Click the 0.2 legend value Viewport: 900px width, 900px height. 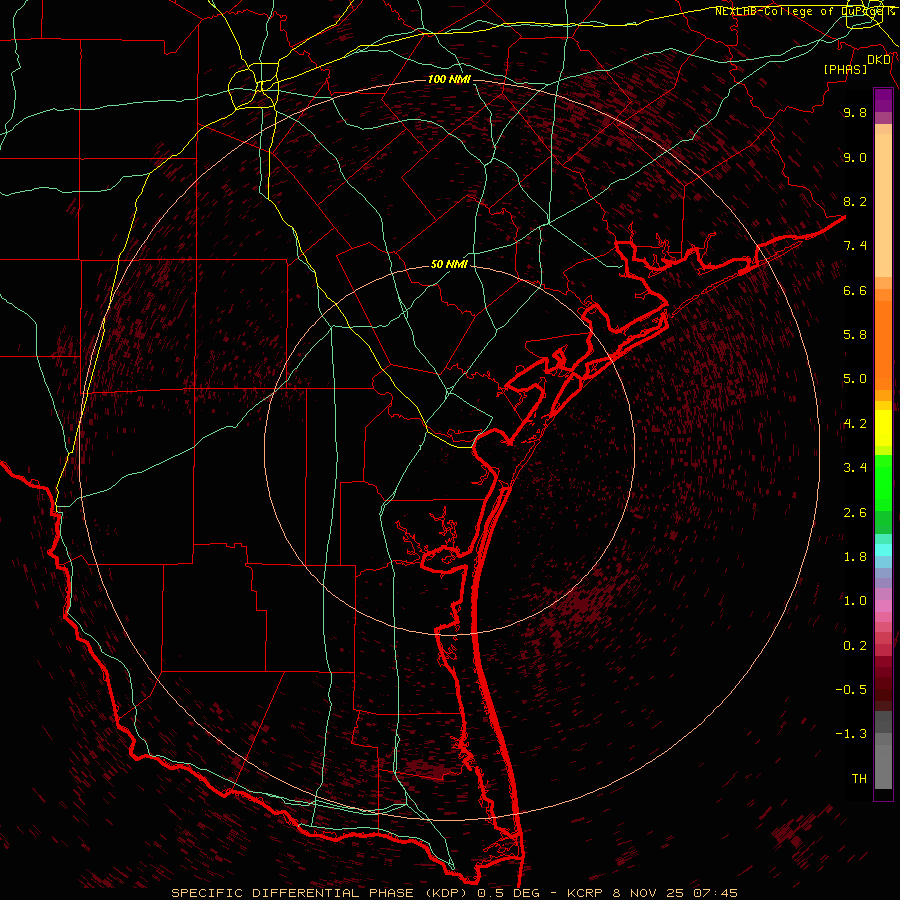point(855,646)
